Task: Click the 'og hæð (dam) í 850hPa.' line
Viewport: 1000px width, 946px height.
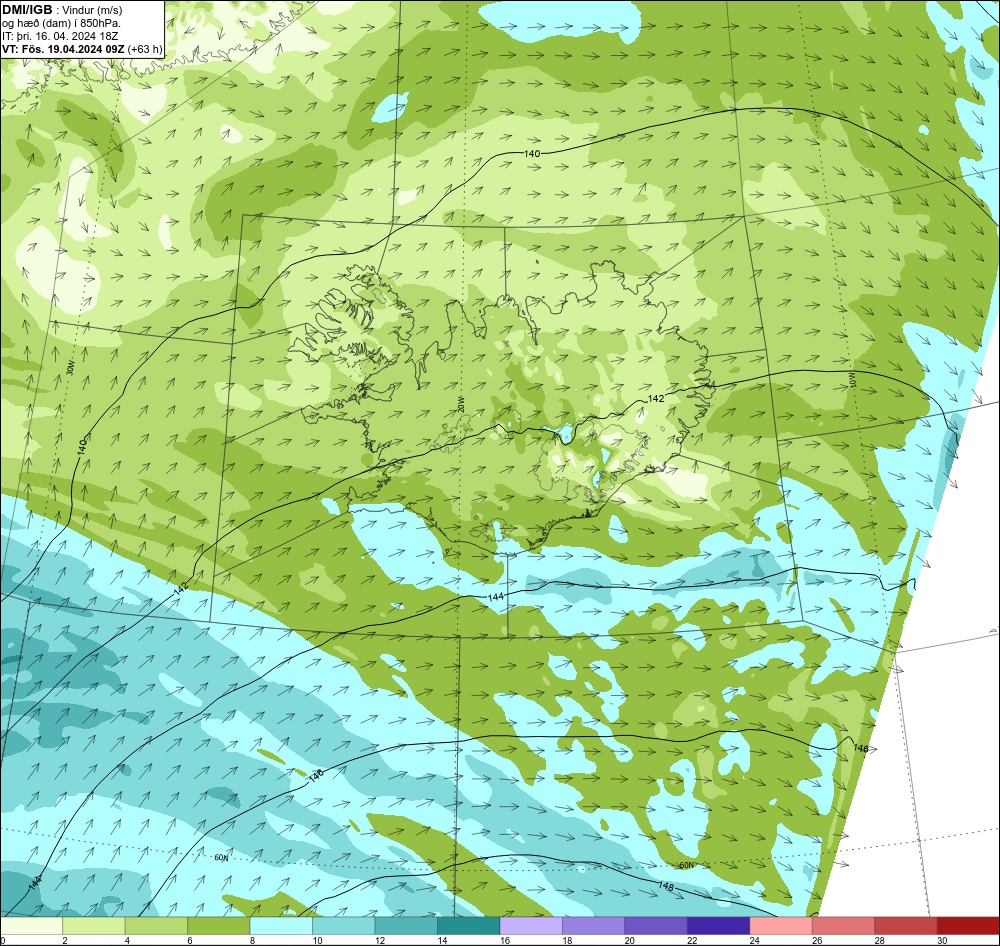Action: pyautogui.click(x=62, y=23)
